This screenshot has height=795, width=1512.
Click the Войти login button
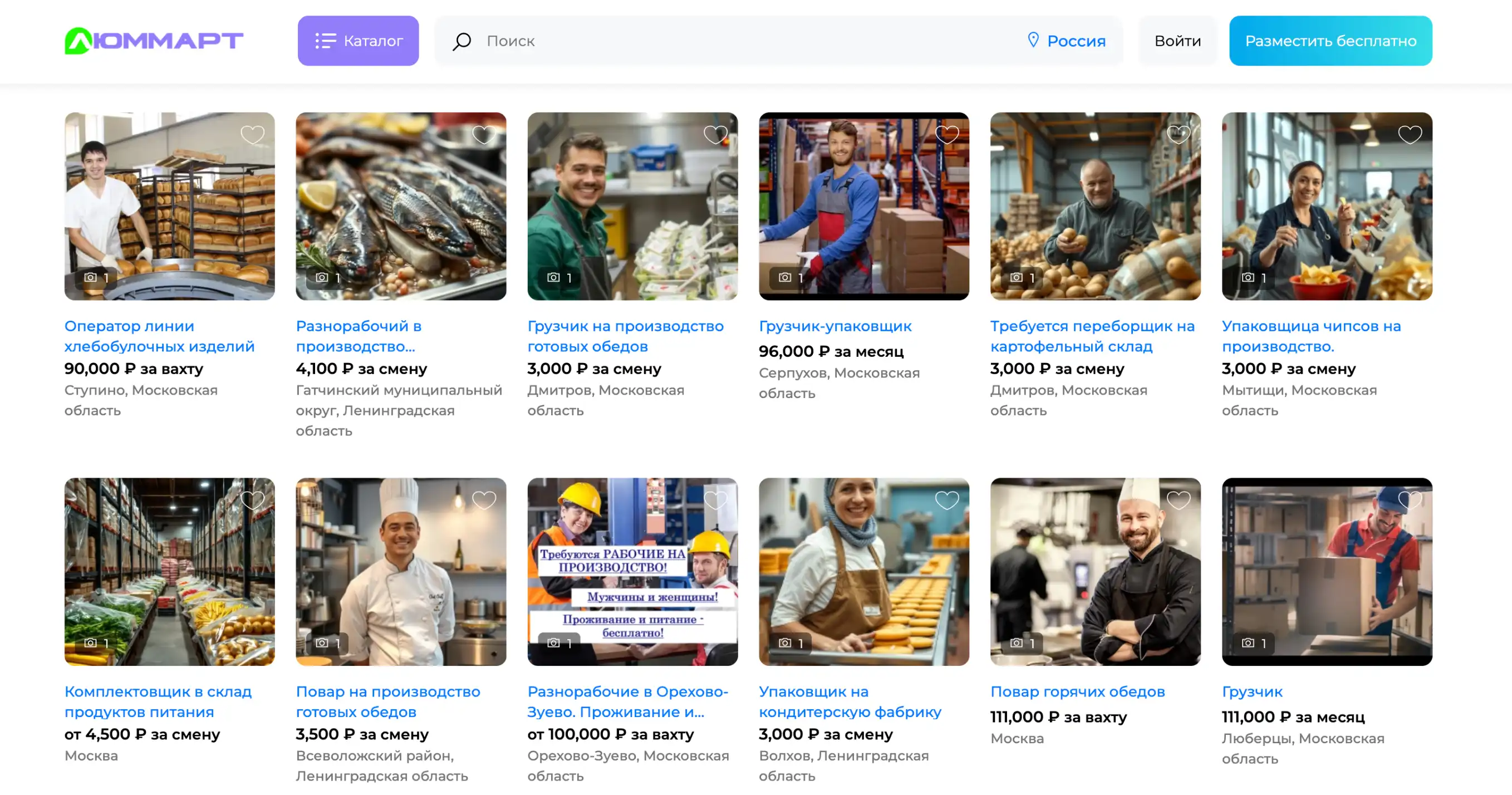pos(1177,41)
